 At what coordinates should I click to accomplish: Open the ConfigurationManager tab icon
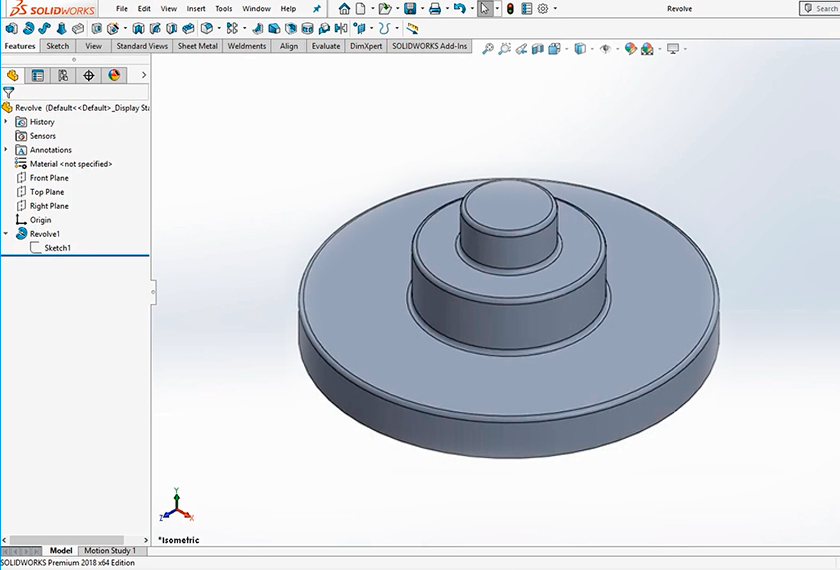tap(63, 75)
